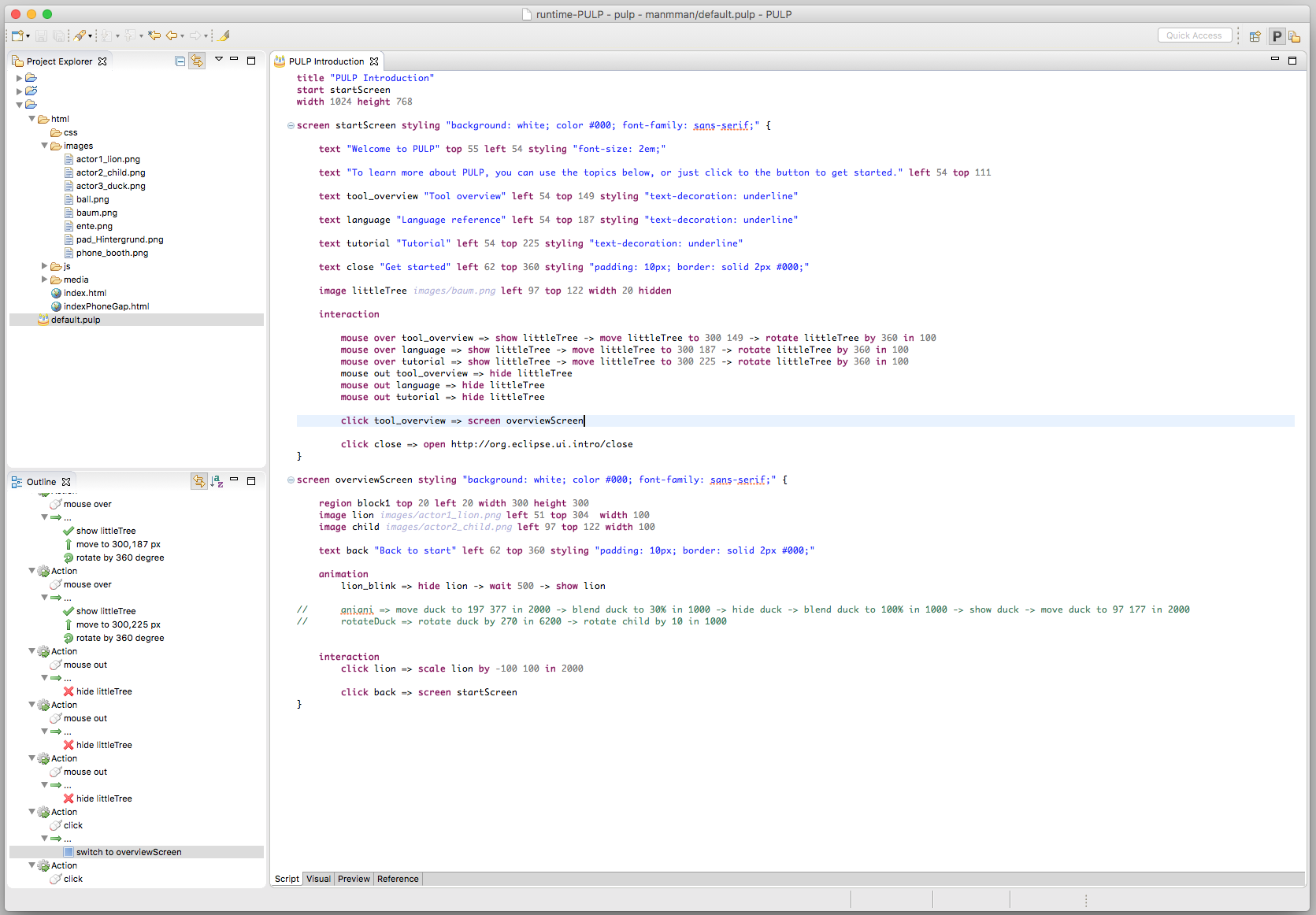Image resolution: width=1316 pixels, height=915 pixels.
Task: Close the Project Explorer view tab
Action: (102, 61)
